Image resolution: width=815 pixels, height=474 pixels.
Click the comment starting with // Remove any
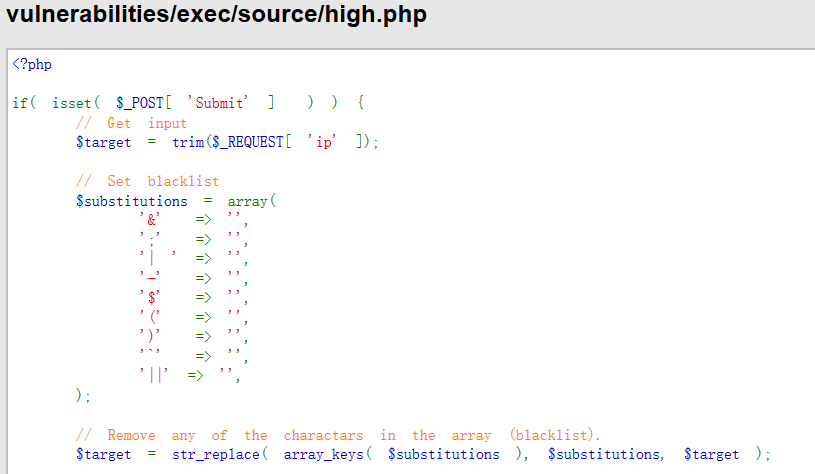338,435
